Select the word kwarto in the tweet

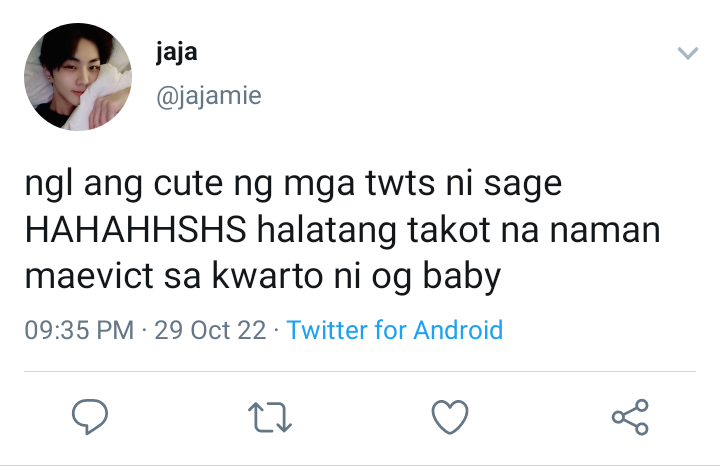(267, 276)
